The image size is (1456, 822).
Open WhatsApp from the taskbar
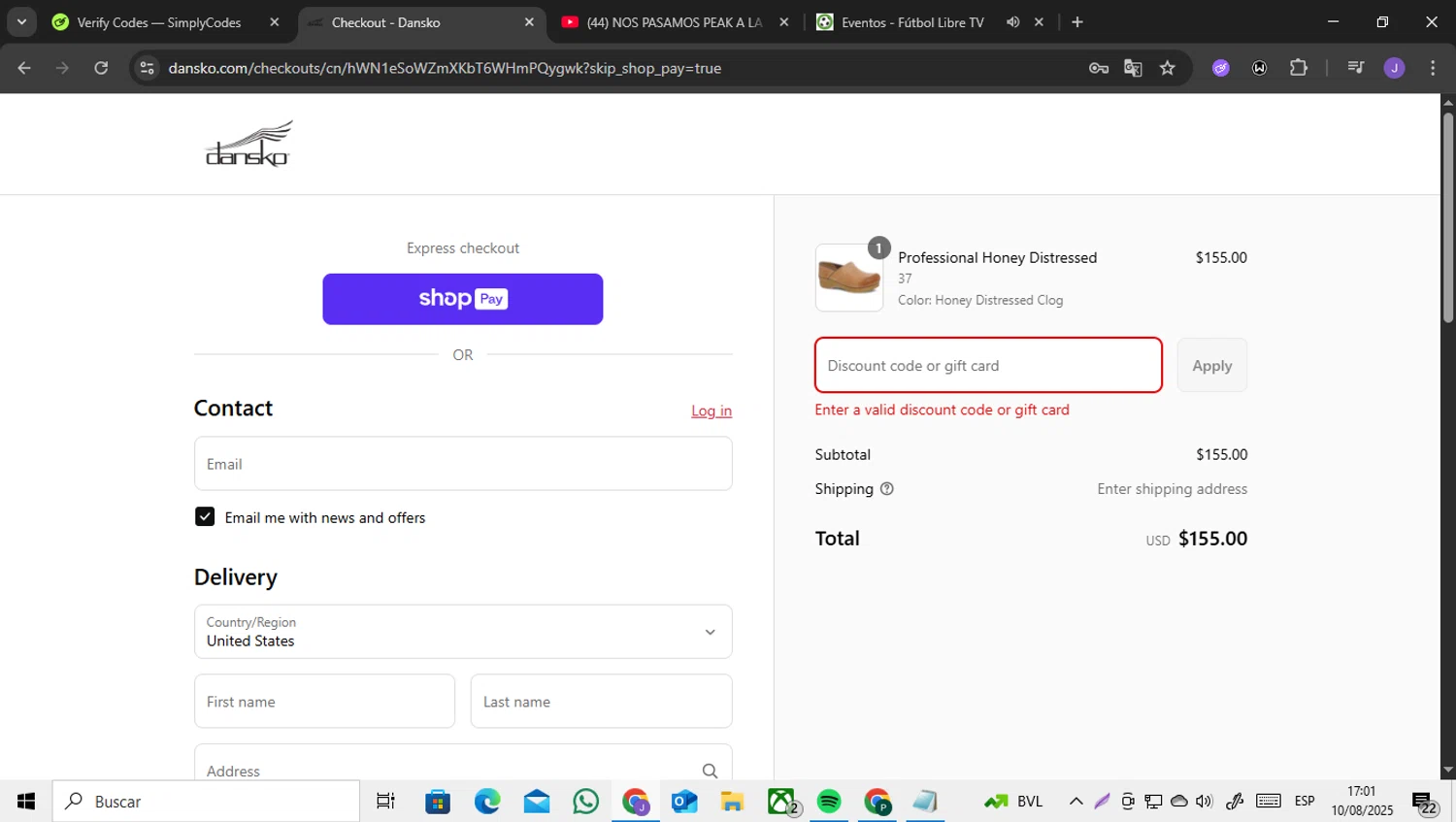pyautogui.click(x=586, y=802)
